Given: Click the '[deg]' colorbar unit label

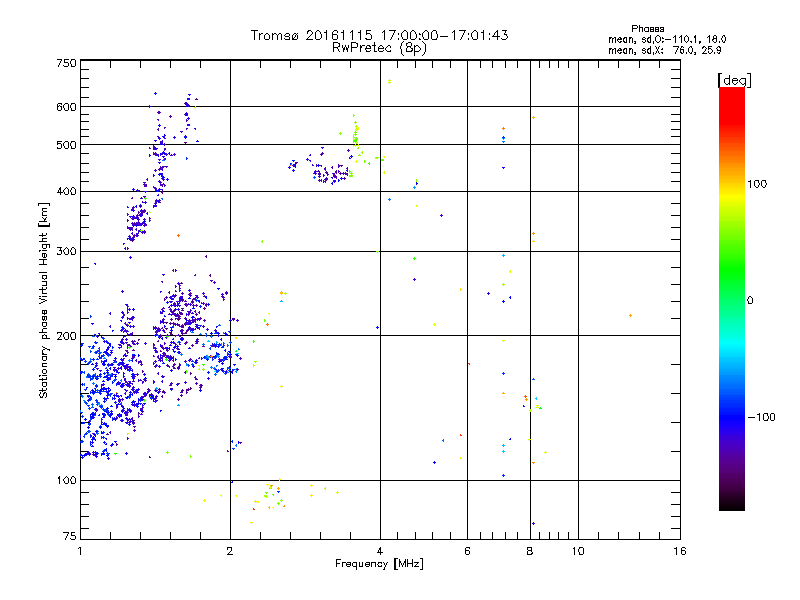Looking at the screenshot, I should (734, 80).
